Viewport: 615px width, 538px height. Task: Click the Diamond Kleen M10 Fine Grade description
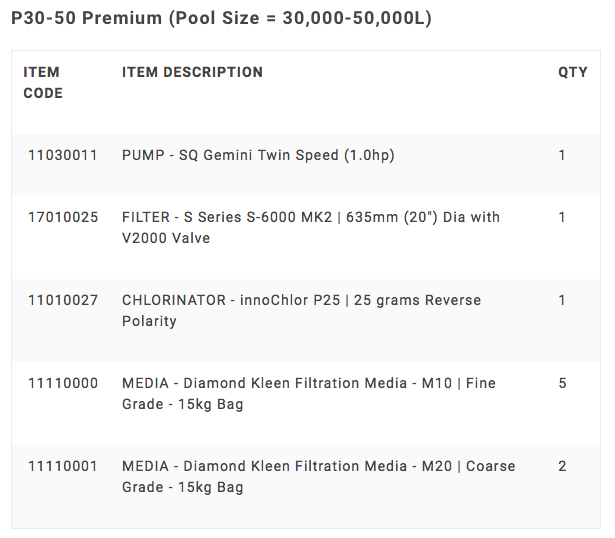tap(308, 393)
